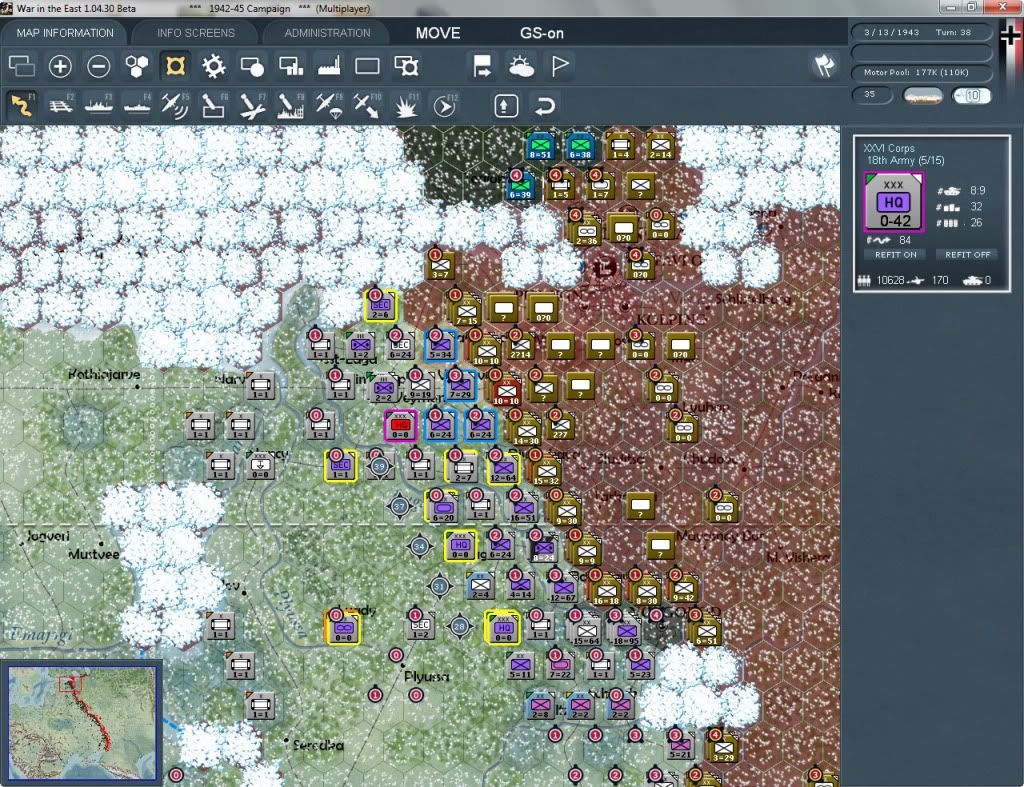The width and height of the screenshot is (1024, 787).
Task: Click the overlapping windows icon in toolbar
Action: pos(22,66)
